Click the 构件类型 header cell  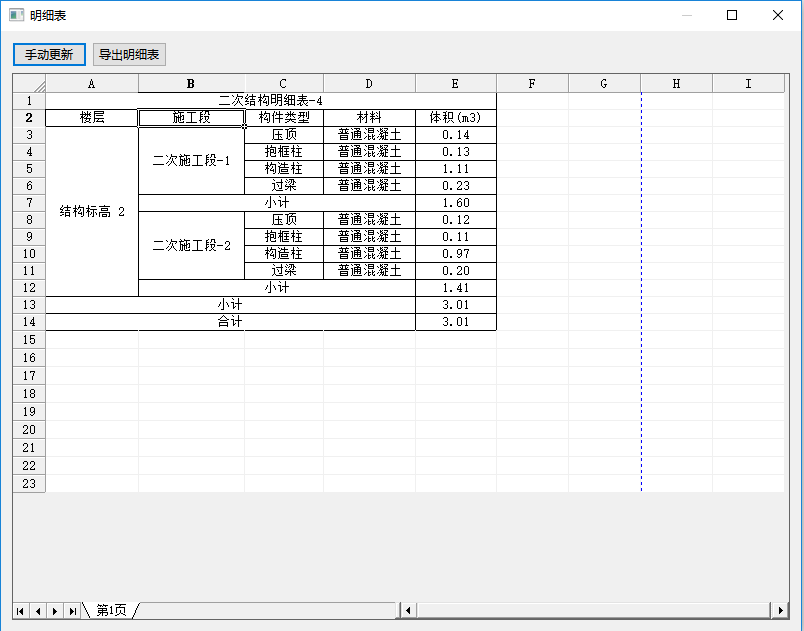coord(284,118)
